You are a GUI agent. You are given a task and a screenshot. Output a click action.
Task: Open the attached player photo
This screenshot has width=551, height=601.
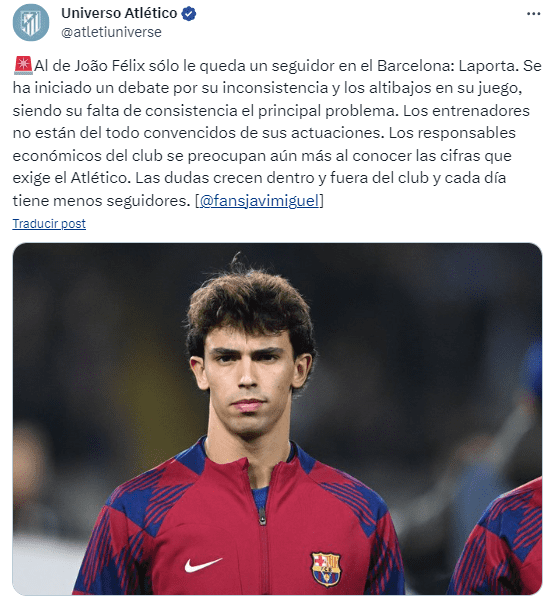277,419
